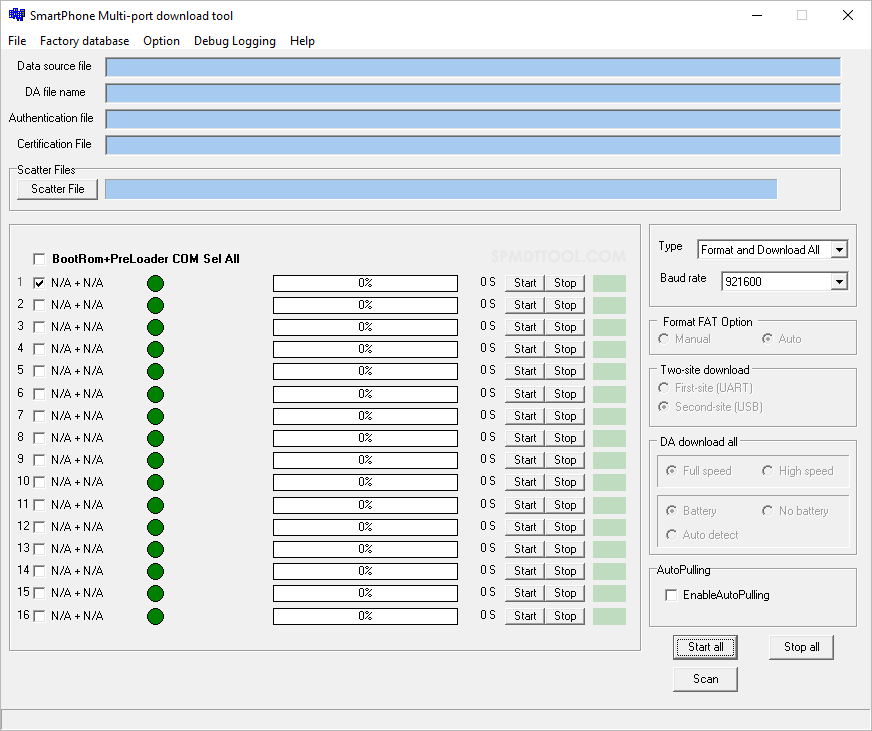Image resolution: width=872 pixels, height=731 pixels.
Task: Click the green status circle for row 16
Action: point(155,616)
